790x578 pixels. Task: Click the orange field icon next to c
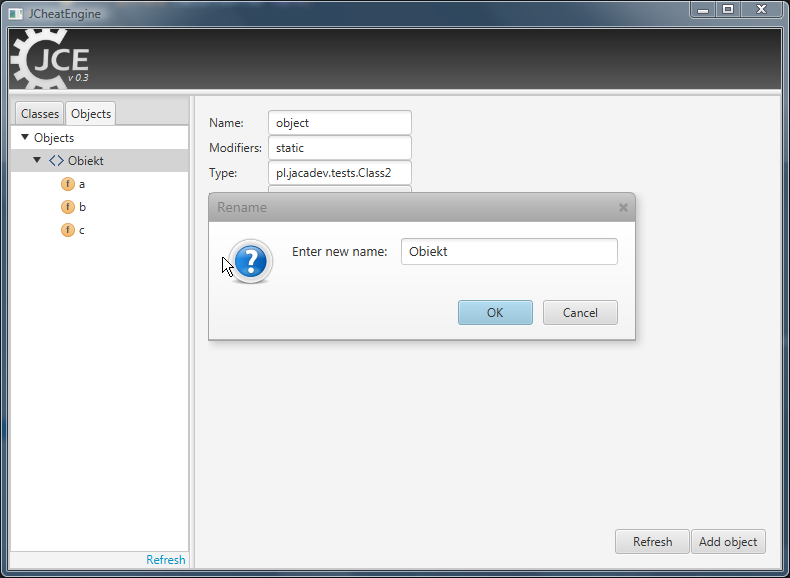(x=68, y=230)
